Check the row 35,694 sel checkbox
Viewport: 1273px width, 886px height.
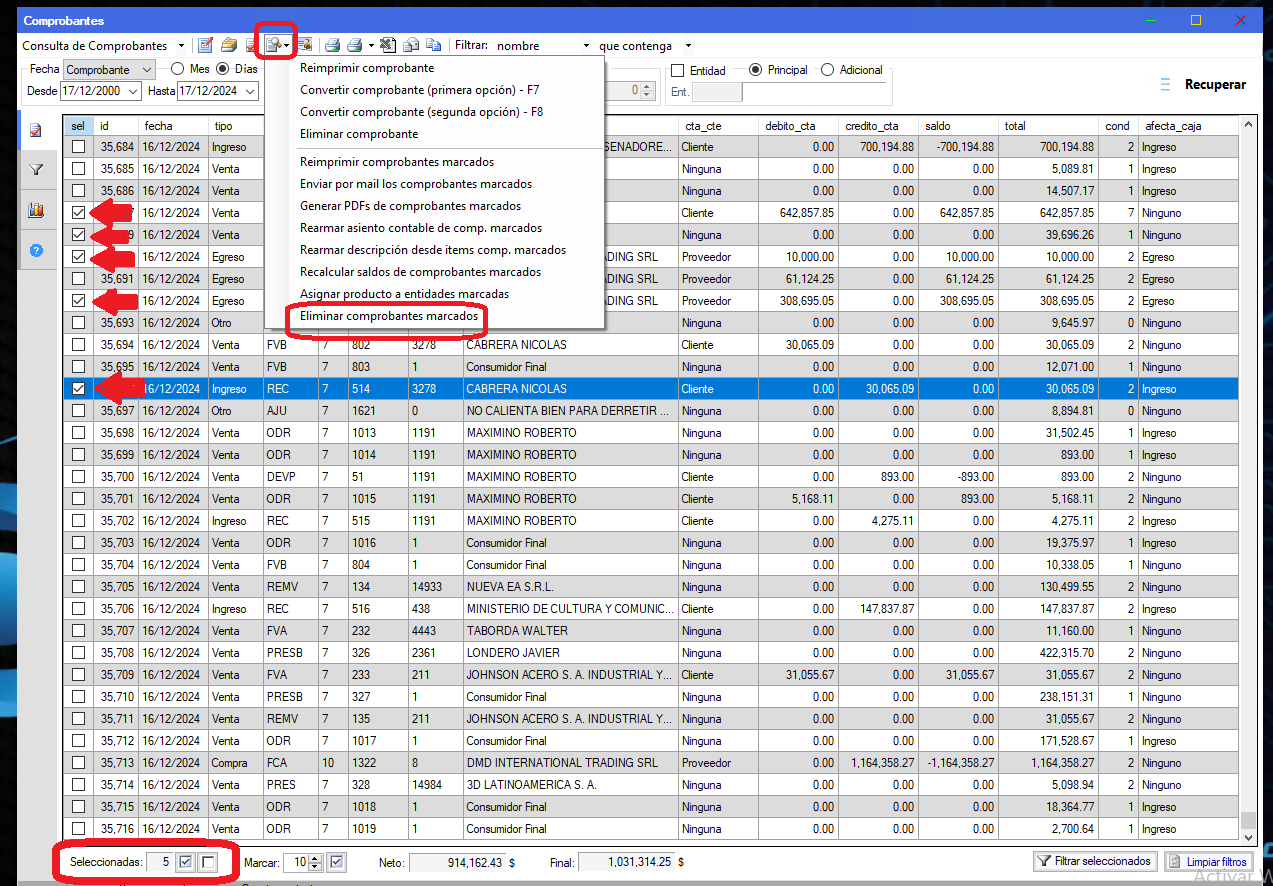coord(78,345)
